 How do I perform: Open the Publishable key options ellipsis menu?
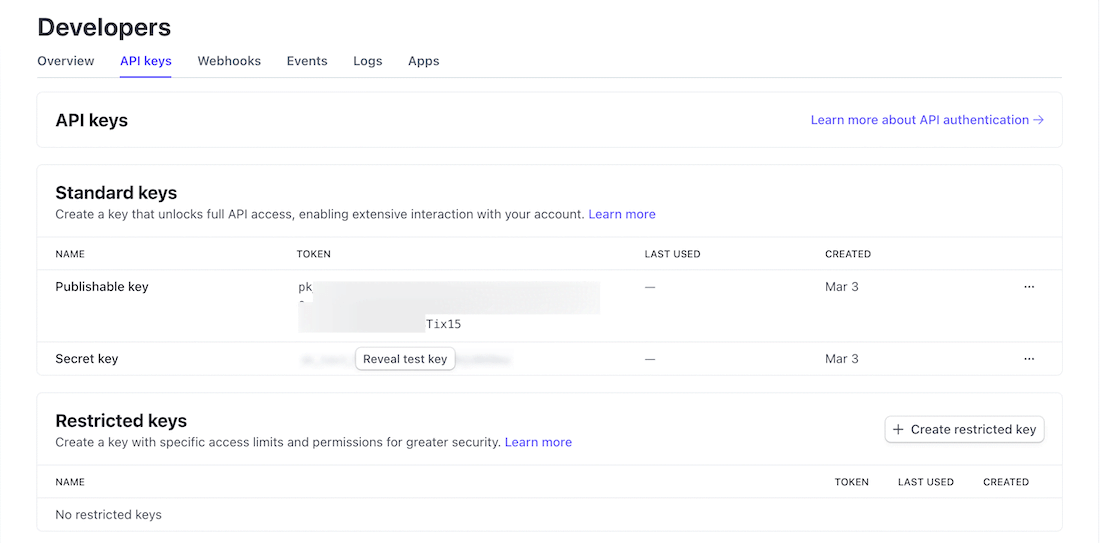1029,287
